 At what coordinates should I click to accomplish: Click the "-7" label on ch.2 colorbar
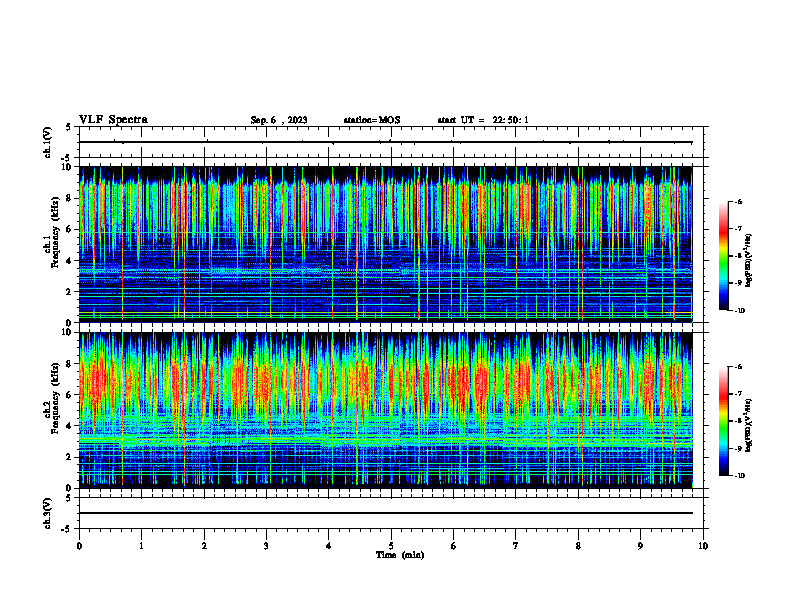(x=738, y=394)
